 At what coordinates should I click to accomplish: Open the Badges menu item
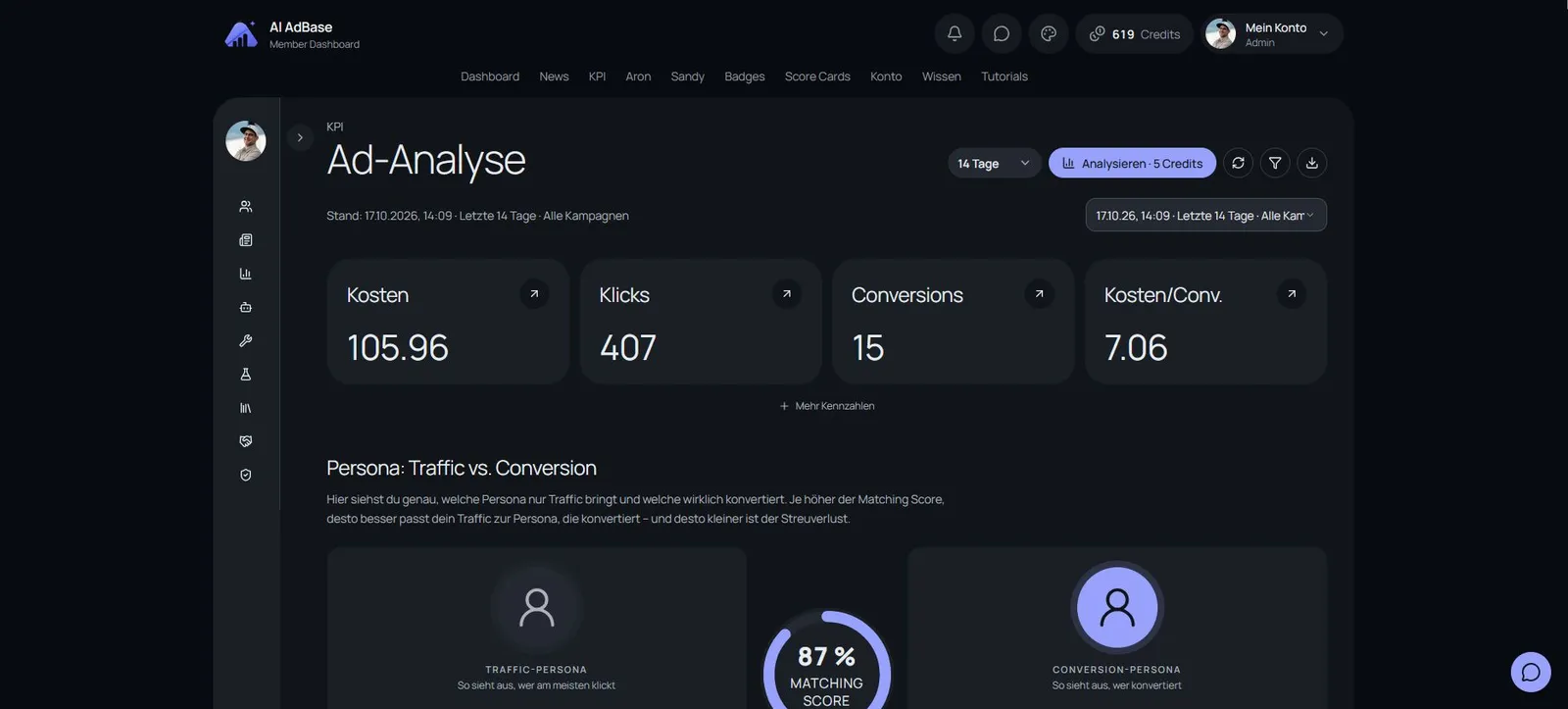tap(745, 76)
